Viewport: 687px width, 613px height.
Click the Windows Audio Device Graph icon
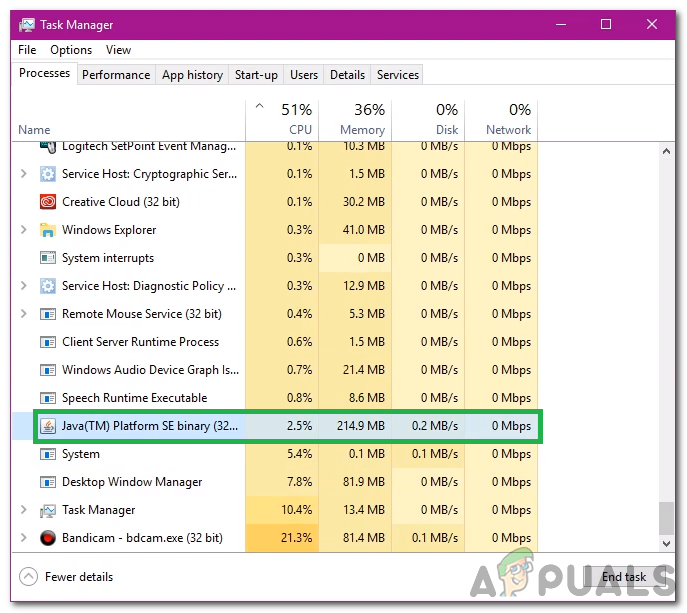(x=48, y=370)
